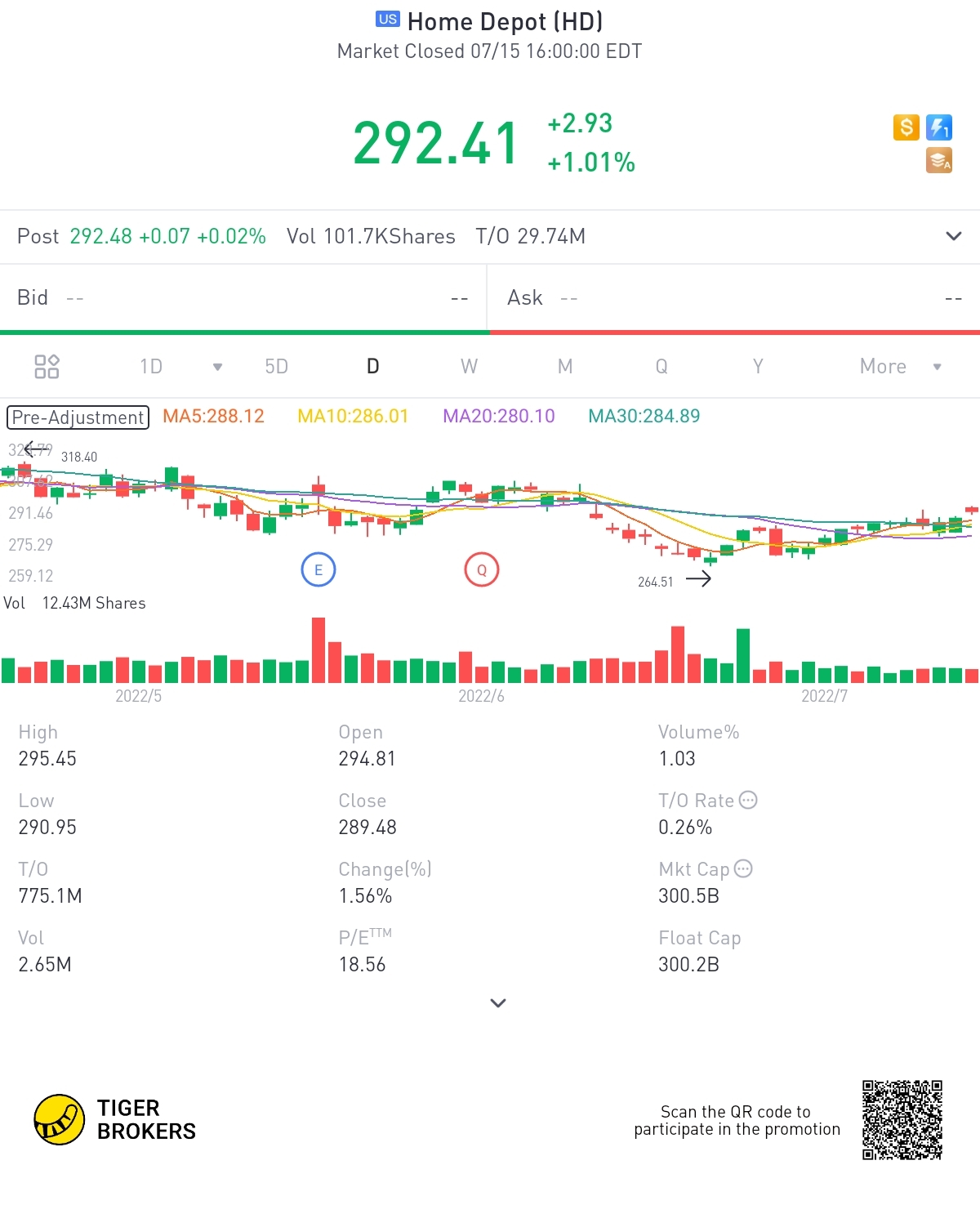Screen dimensions: 980x1214
Task: Tap the +1.01% change value
Action: tap(591, 162)
